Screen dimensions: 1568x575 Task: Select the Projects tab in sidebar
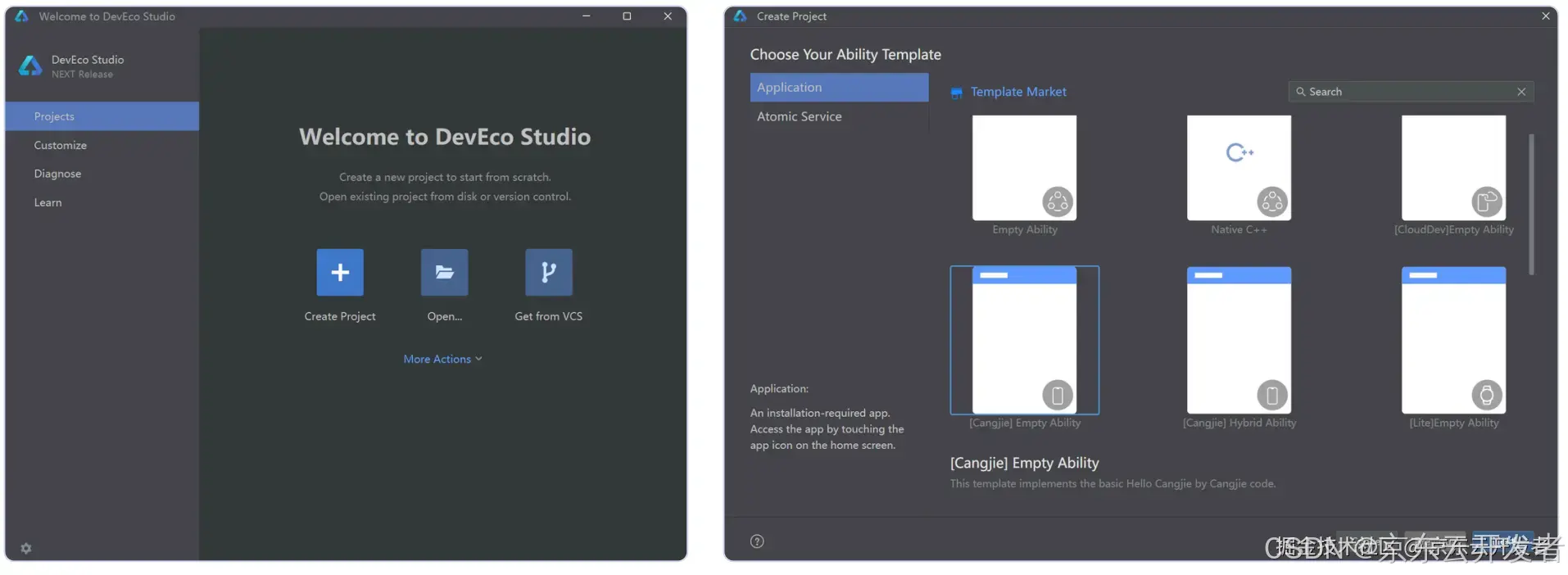pyautogui.click(x=102, y=116)
